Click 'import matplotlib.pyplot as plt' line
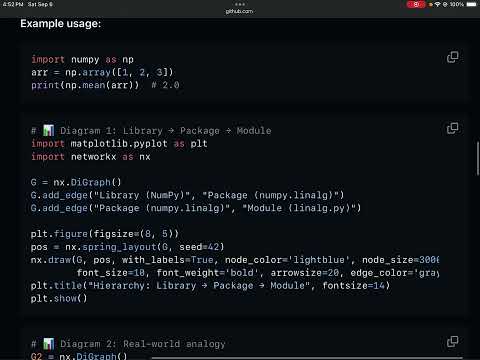 119,144
